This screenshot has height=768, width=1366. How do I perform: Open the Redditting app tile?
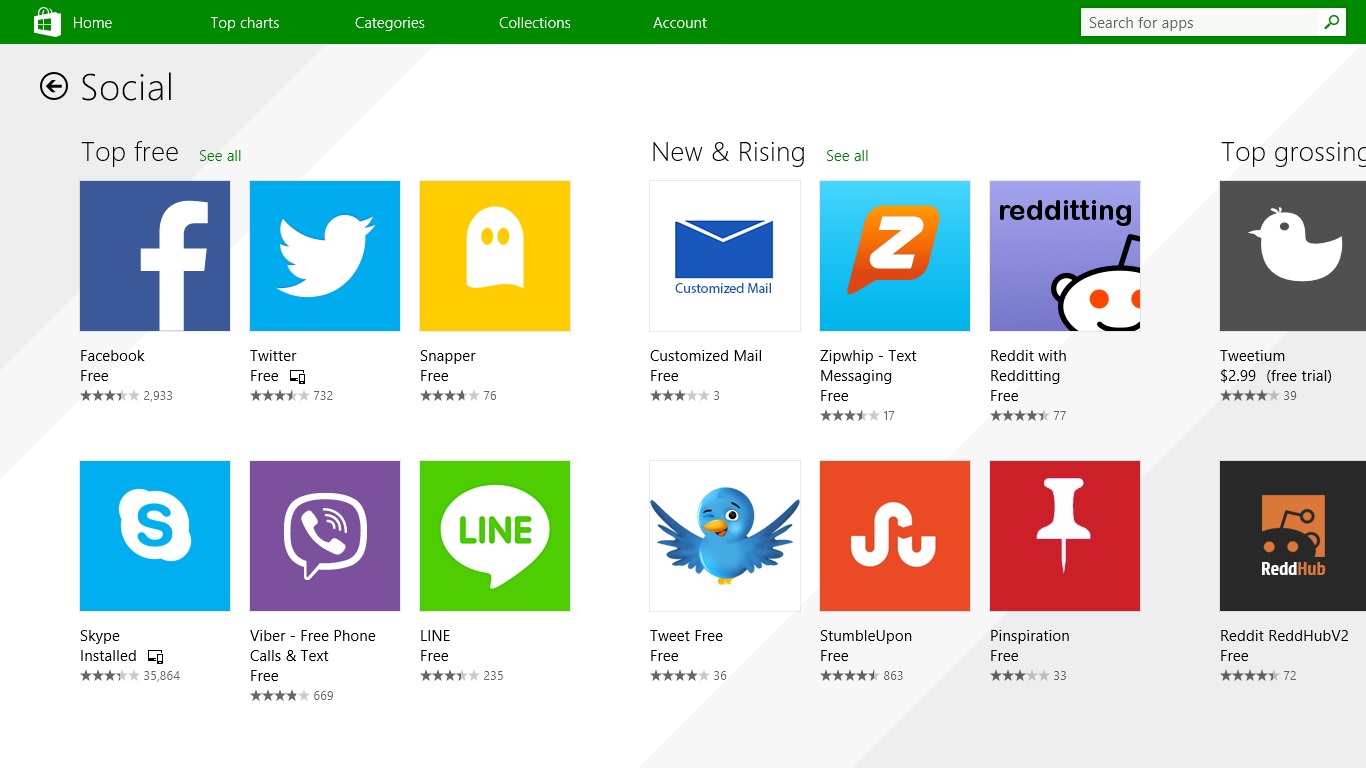coord(1065,256)
